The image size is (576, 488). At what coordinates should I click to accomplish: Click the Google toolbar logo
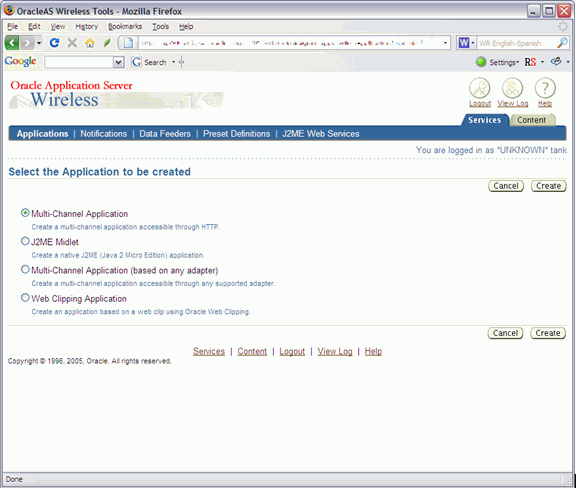click(21, 61)
